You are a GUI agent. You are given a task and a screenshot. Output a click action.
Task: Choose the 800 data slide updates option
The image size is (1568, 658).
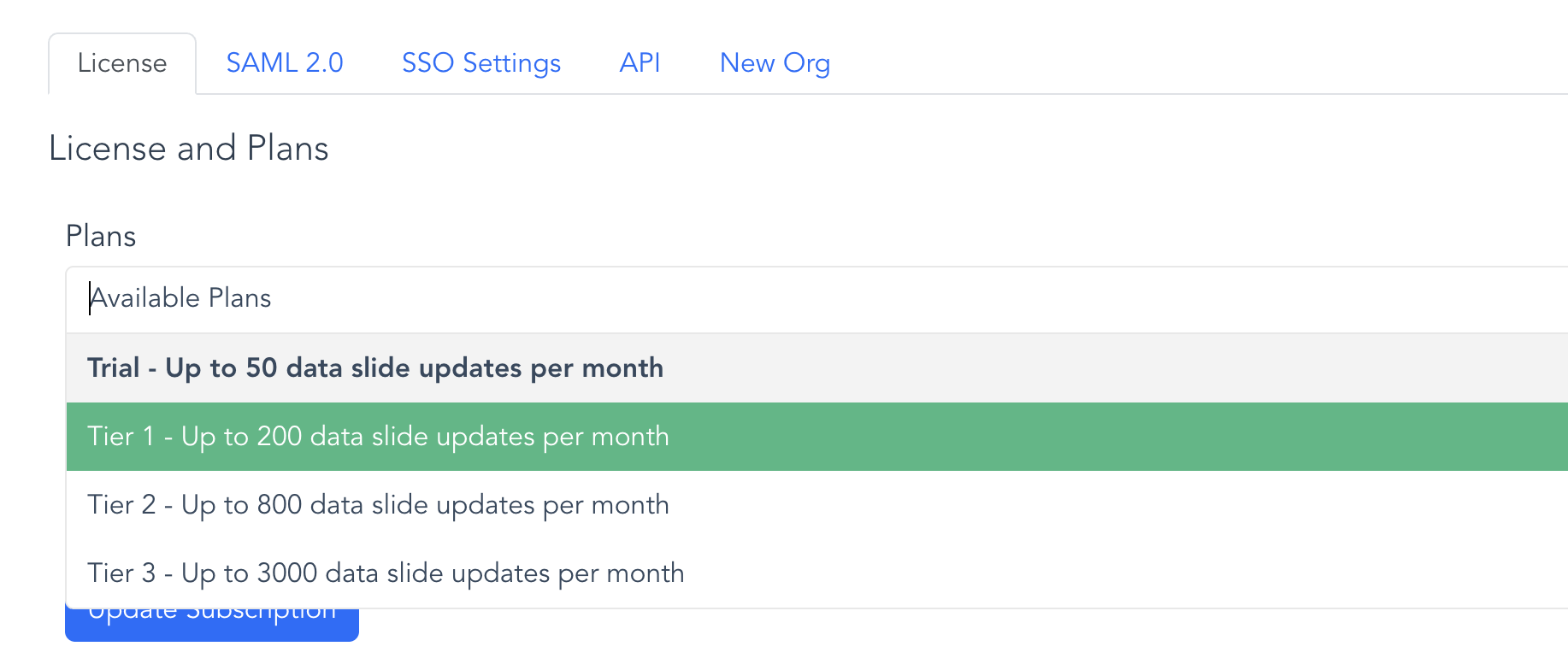tap(816, 505)
